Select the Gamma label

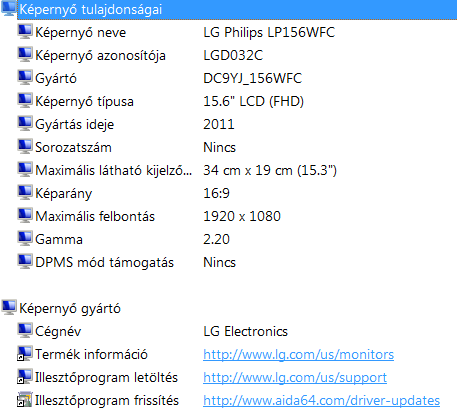point(59,240)
